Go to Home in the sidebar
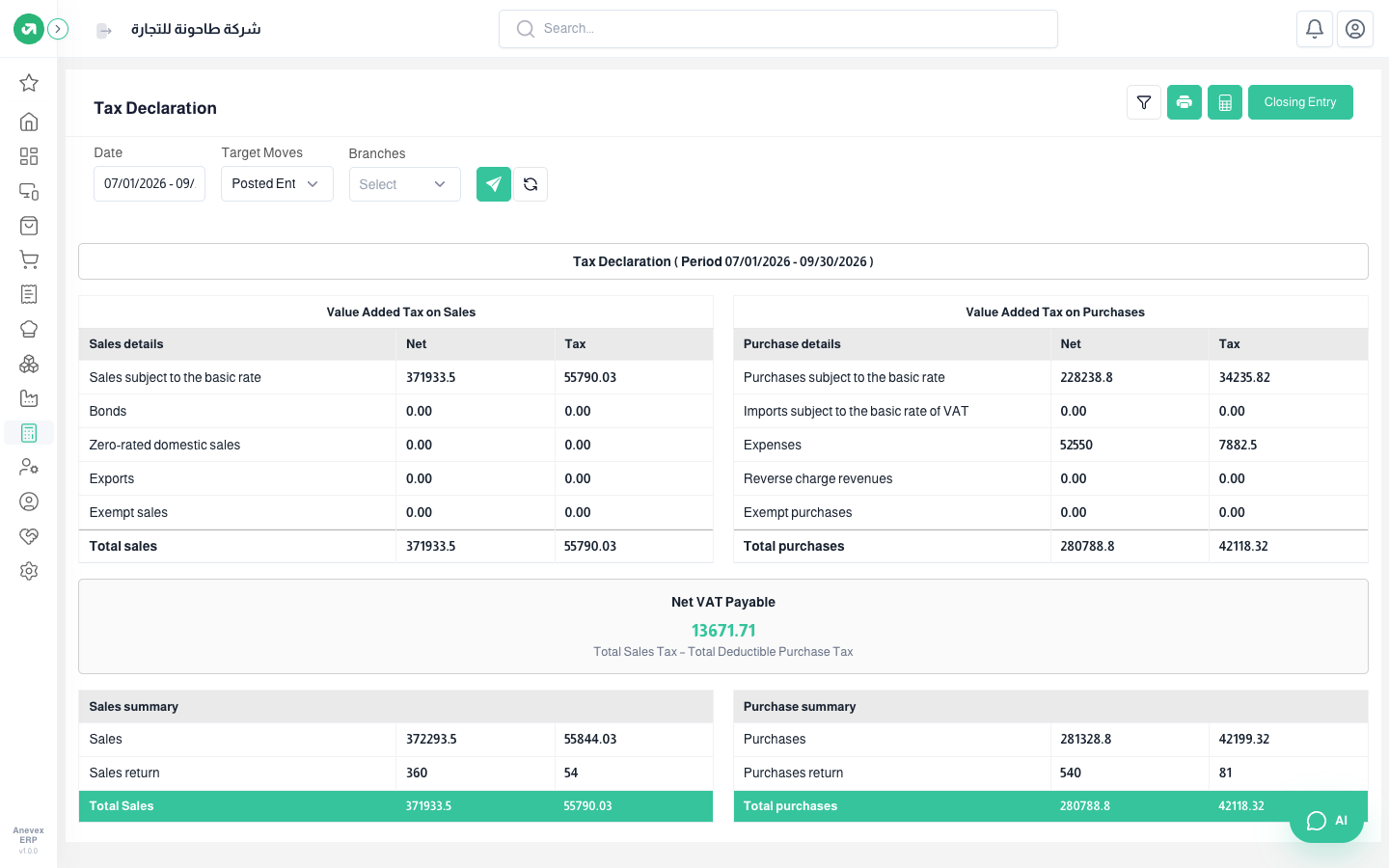1389x868 pixels. (29, 122)
